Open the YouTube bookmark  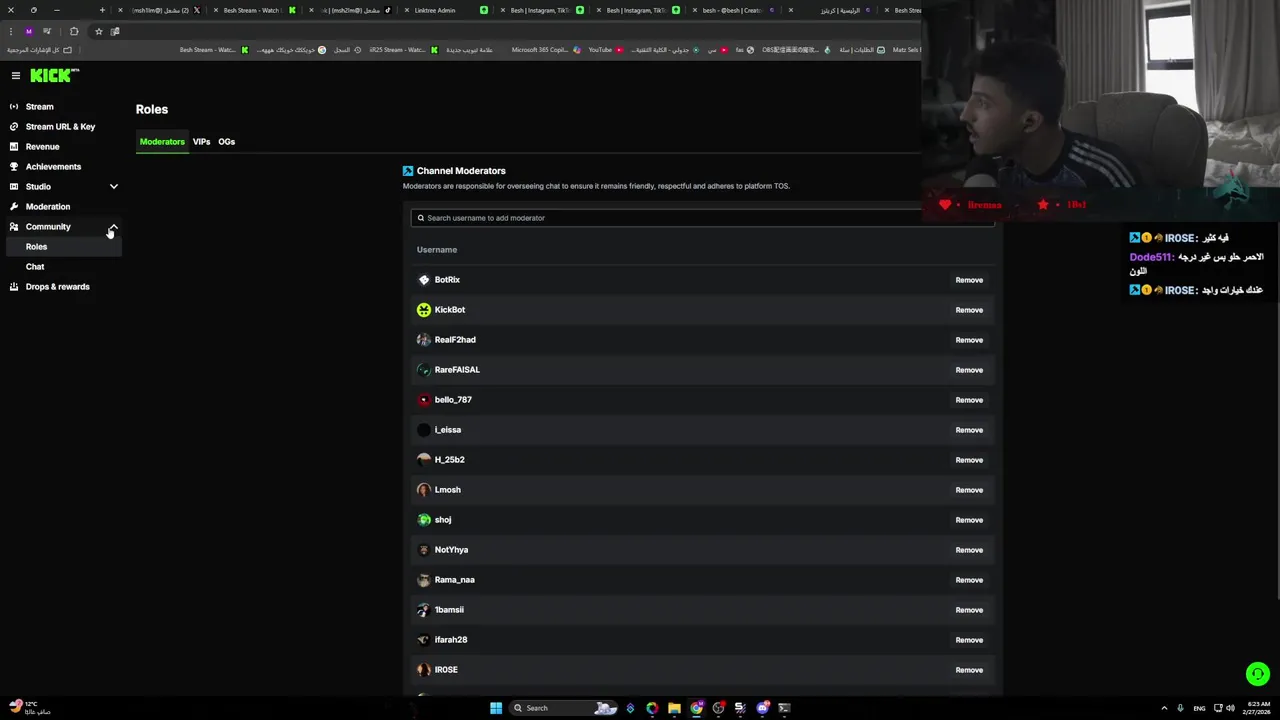[x=605, y=50]
